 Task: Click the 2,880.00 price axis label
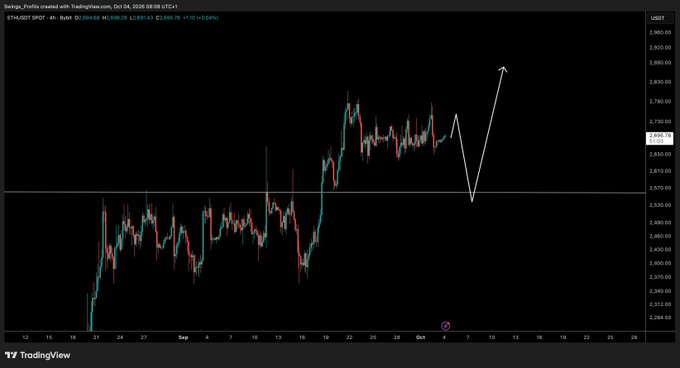(660, 62)
